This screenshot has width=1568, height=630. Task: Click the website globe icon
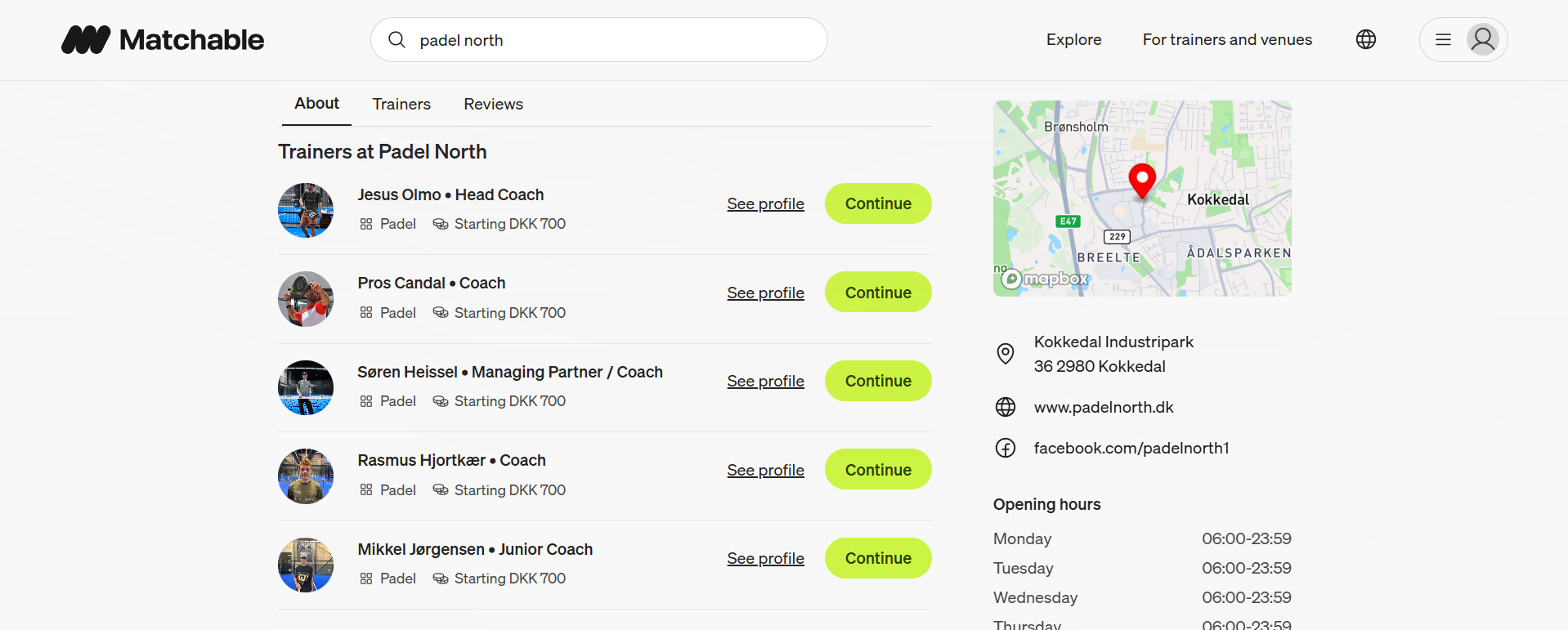(1006, 407)
